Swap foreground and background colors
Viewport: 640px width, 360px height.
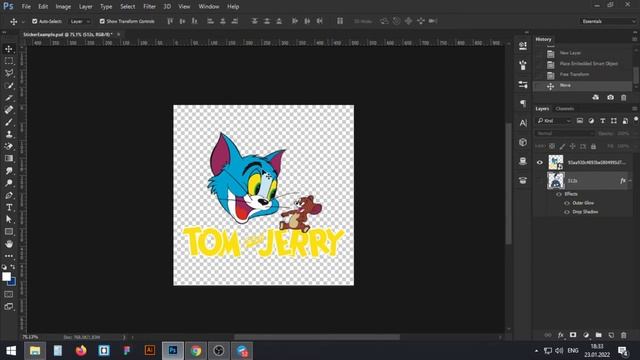click(13, 267)
